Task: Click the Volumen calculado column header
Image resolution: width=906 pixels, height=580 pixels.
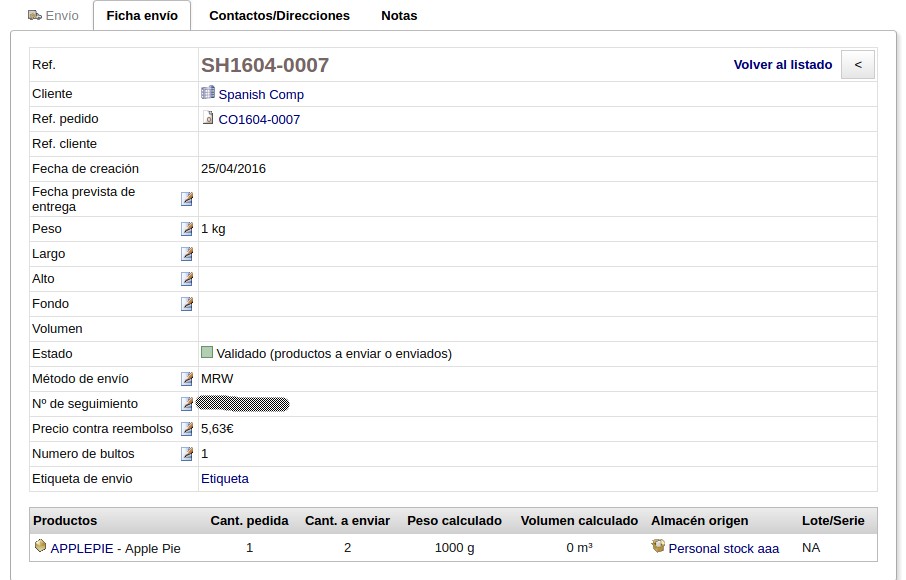Action: 580,520
